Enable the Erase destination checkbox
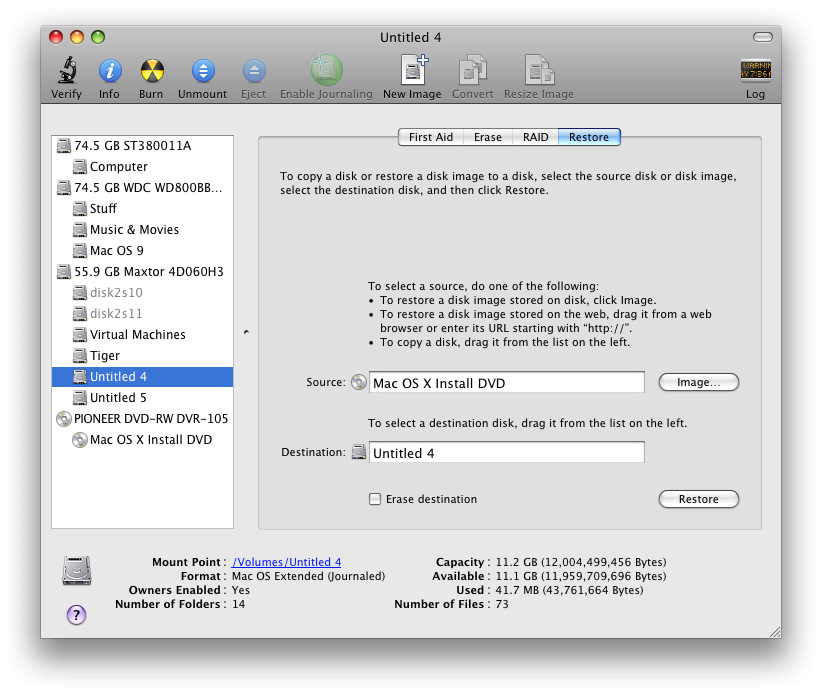Image resolution: width=822 pixels, height=694 pixels. pyautogui.click(x=375, y=499)
